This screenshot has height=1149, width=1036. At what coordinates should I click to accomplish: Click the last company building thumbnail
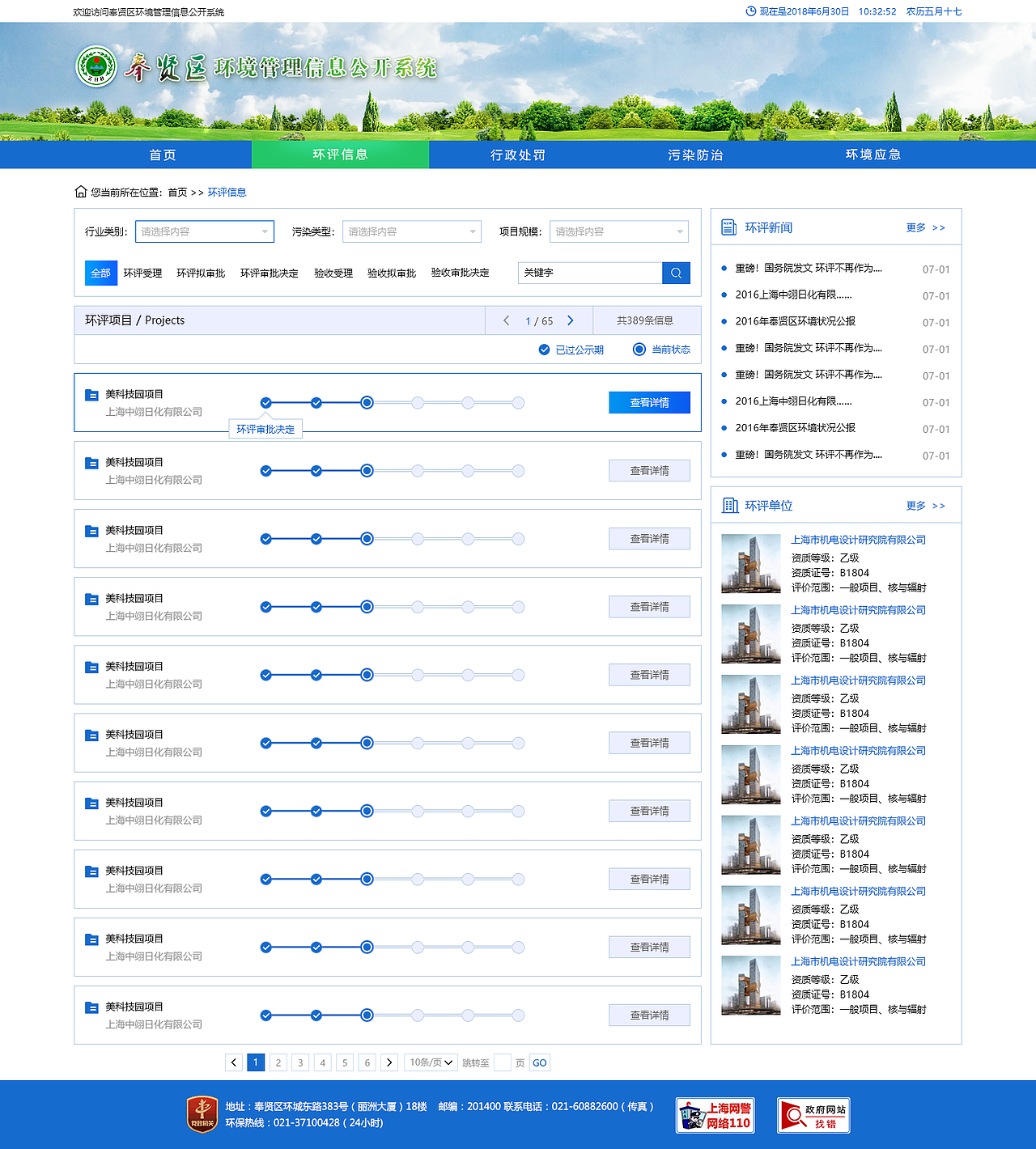(x=751, y=986)
